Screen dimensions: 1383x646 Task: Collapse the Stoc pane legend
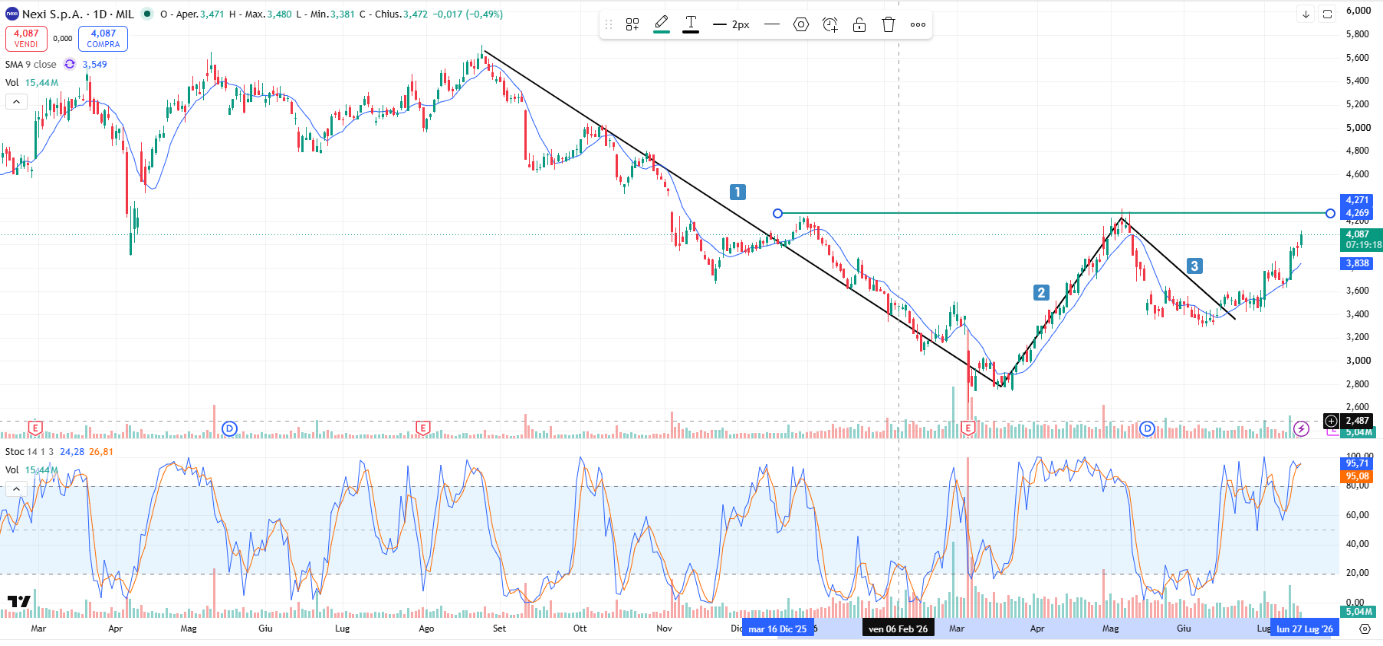click(x=16, y=489)
